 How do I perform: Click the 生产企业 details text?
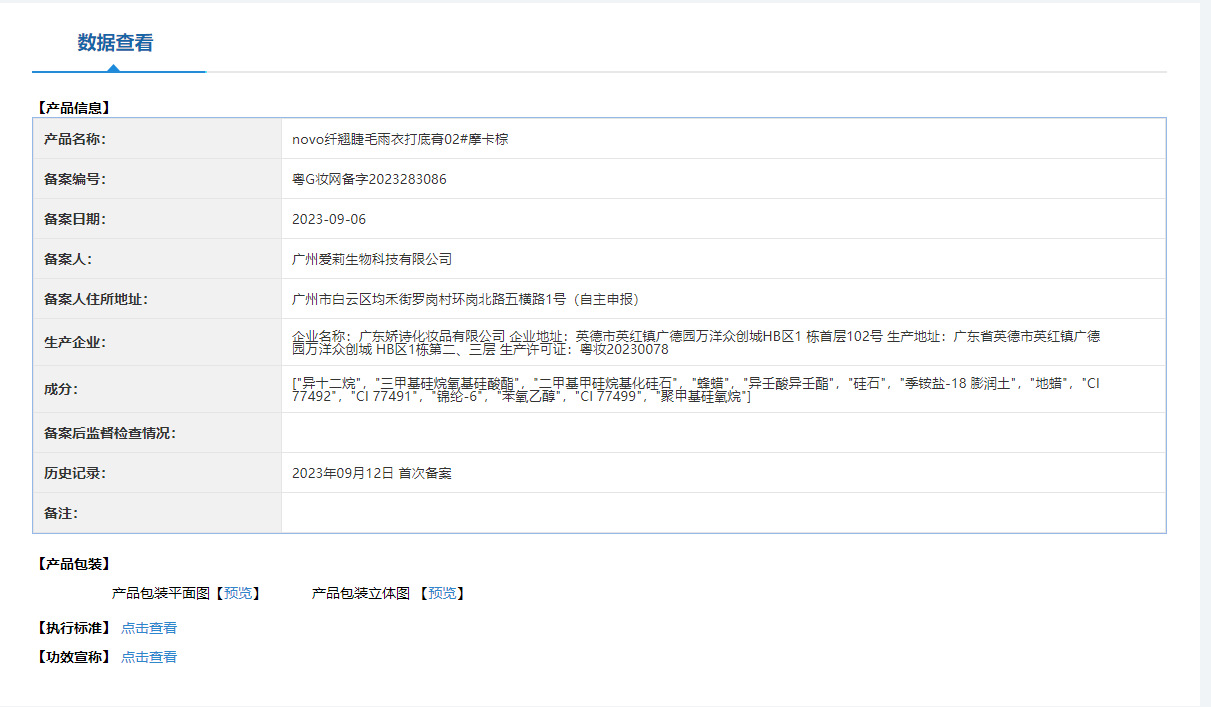coord(696,343)
